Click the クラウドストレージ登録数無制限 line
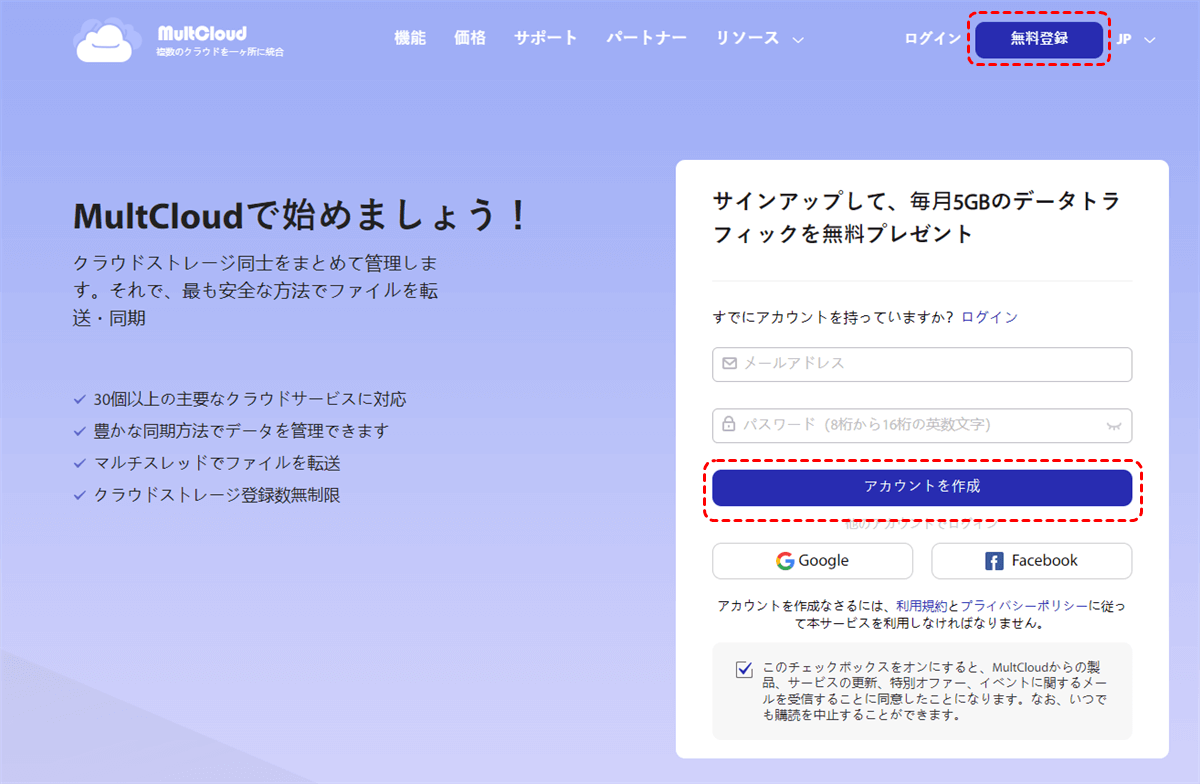This screenshot has width=1200, height=784. point(217,495)
